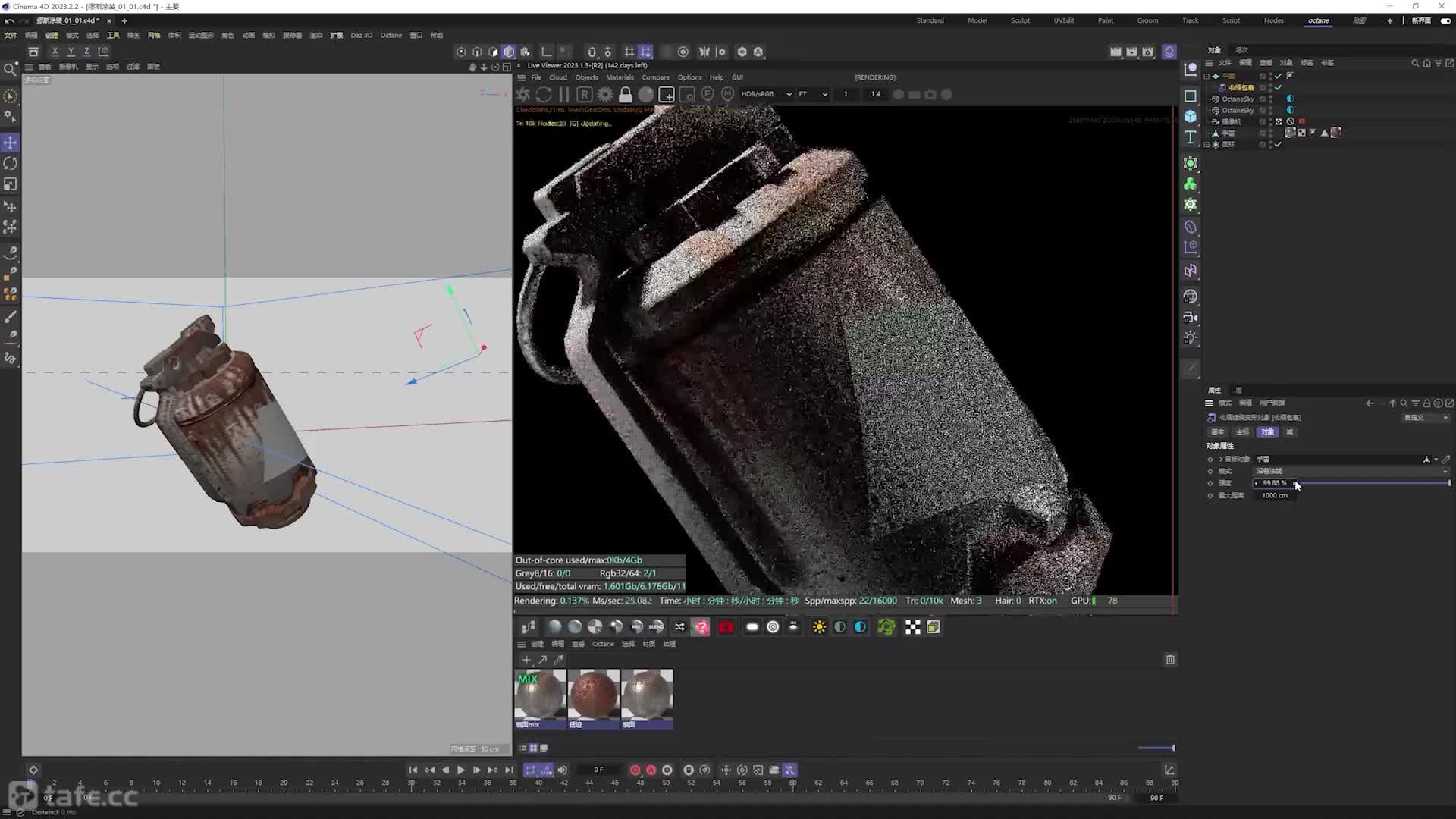This screenshot has height=819, width=1456.
Task: Click the checkerboard texture icon in Octane toolbar
Action: [x=913, y=627]
